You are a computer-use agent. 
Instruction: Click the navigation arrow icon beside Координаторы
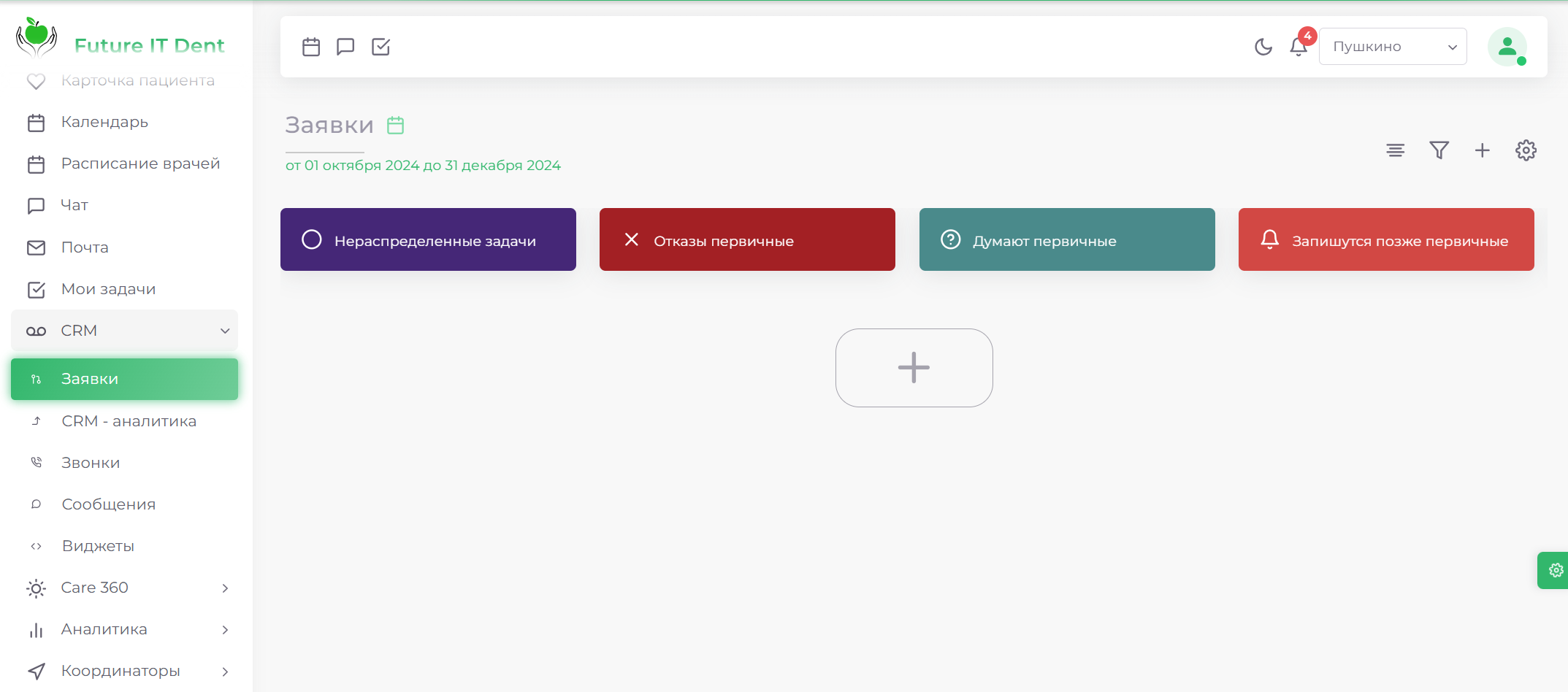[x=36, y=672]
